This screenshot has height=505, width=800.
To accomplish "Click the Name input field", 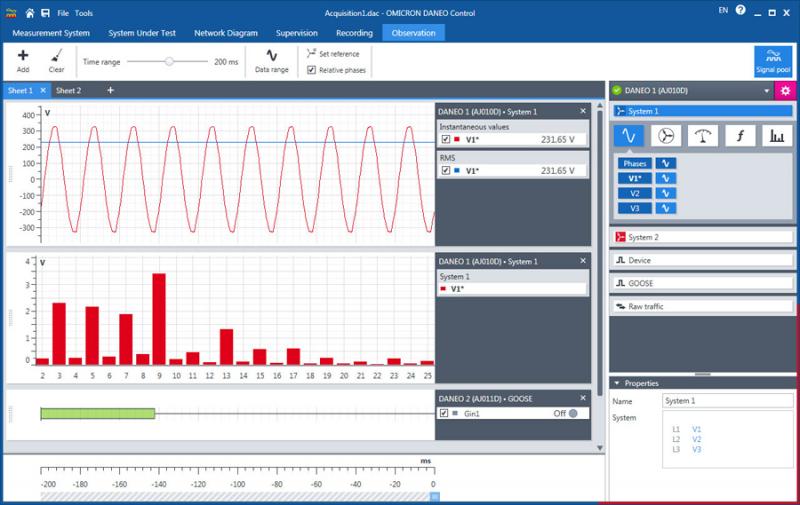I will point(728,401).
